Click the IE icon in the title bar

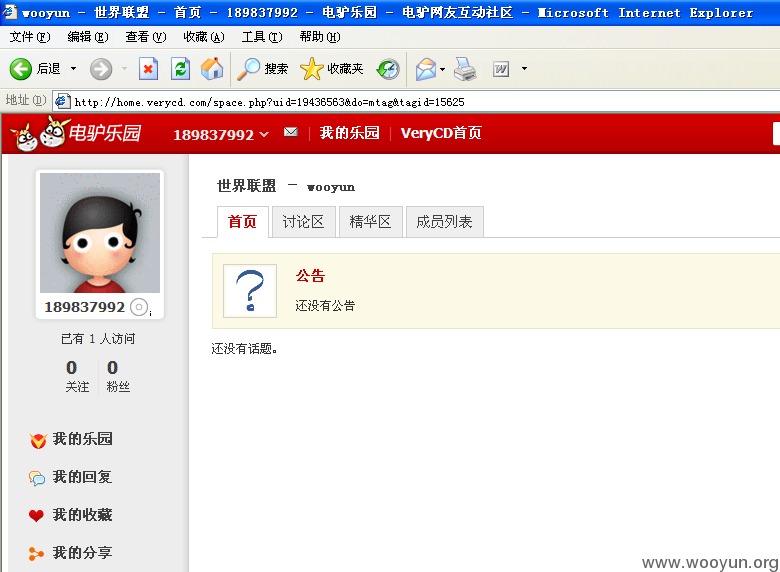[x=9, y=11]
